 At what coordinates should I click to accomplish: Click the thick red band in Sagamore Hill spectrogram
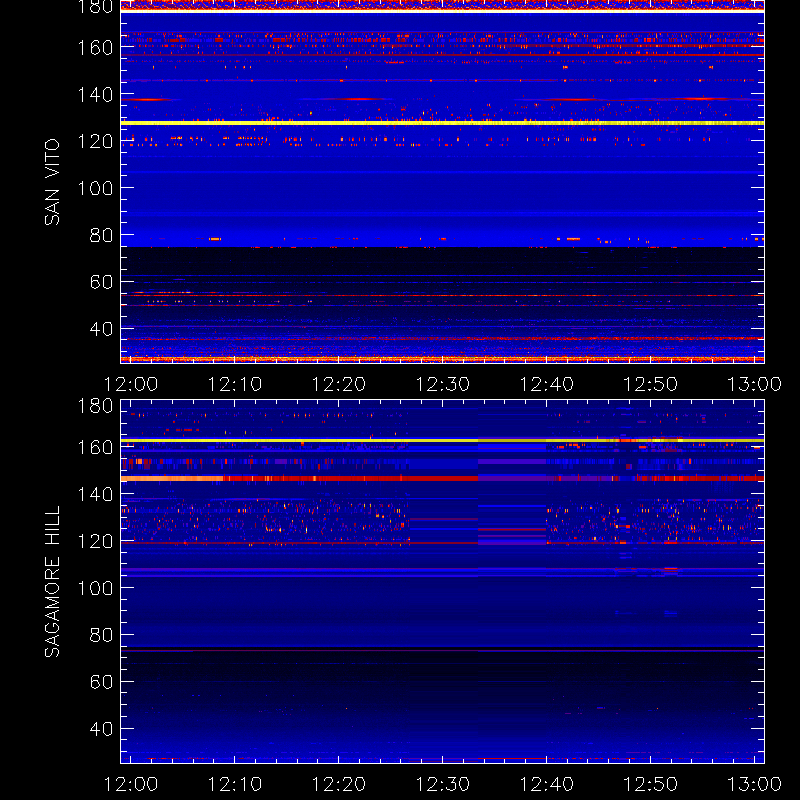tap(442, 479)
